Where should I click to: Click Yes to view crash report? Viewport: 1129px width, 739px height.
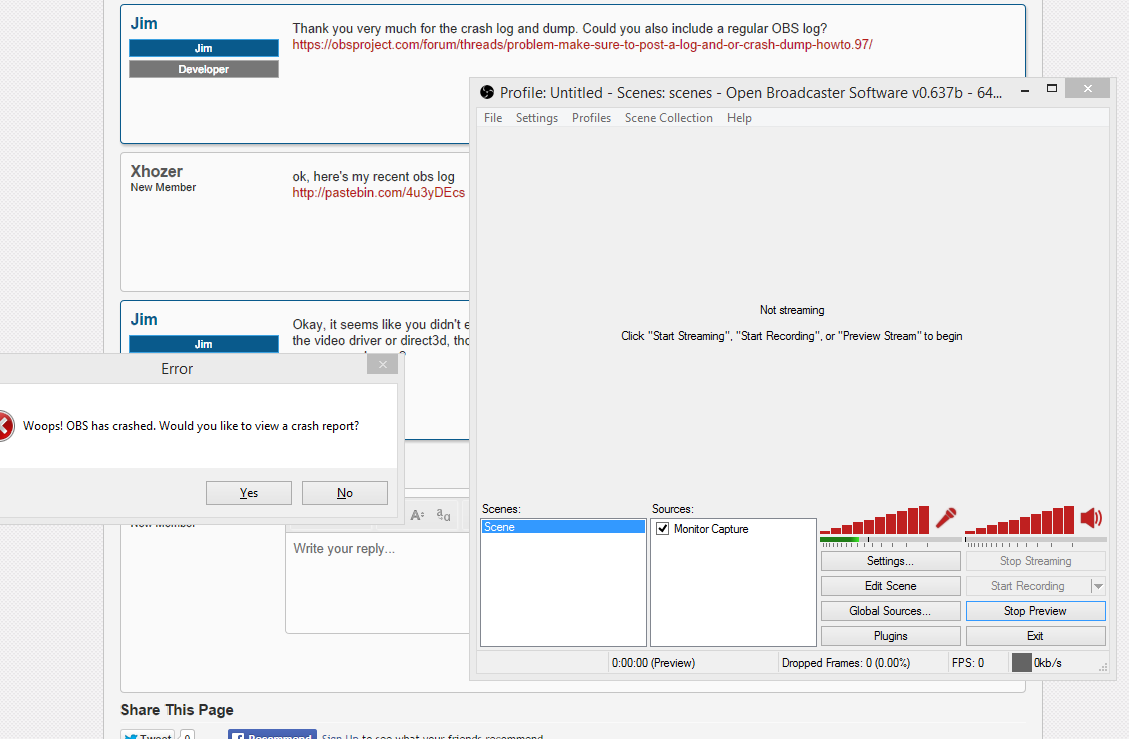[248, 493]
